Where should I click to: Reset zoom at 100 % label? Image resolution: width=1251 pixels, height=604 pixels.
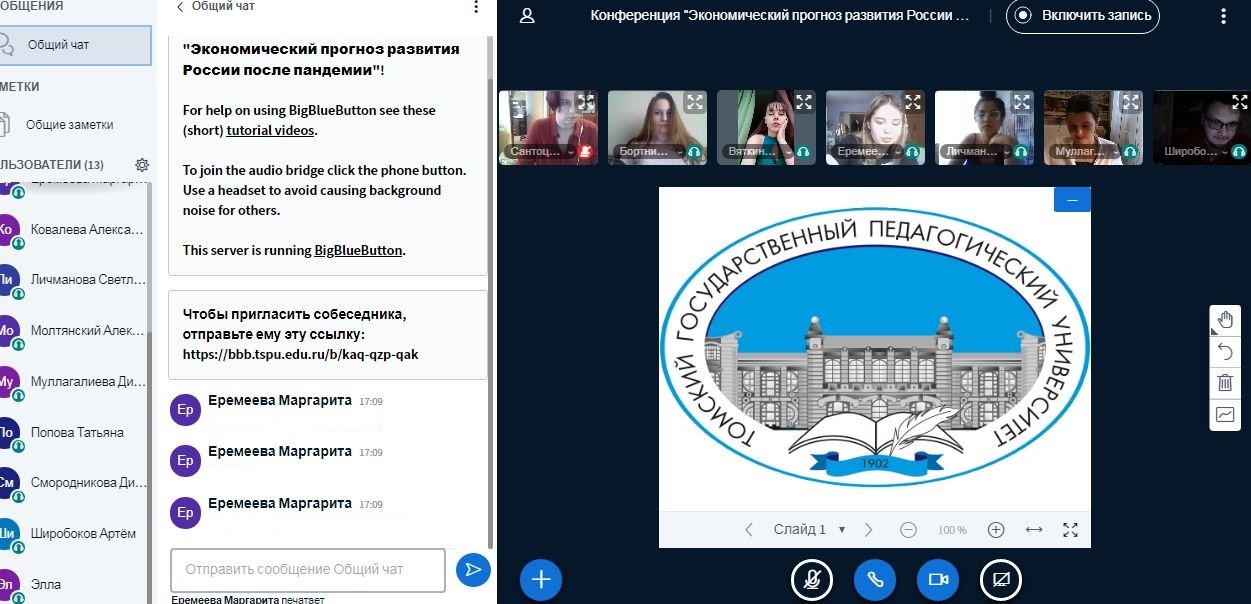[952, 530]
